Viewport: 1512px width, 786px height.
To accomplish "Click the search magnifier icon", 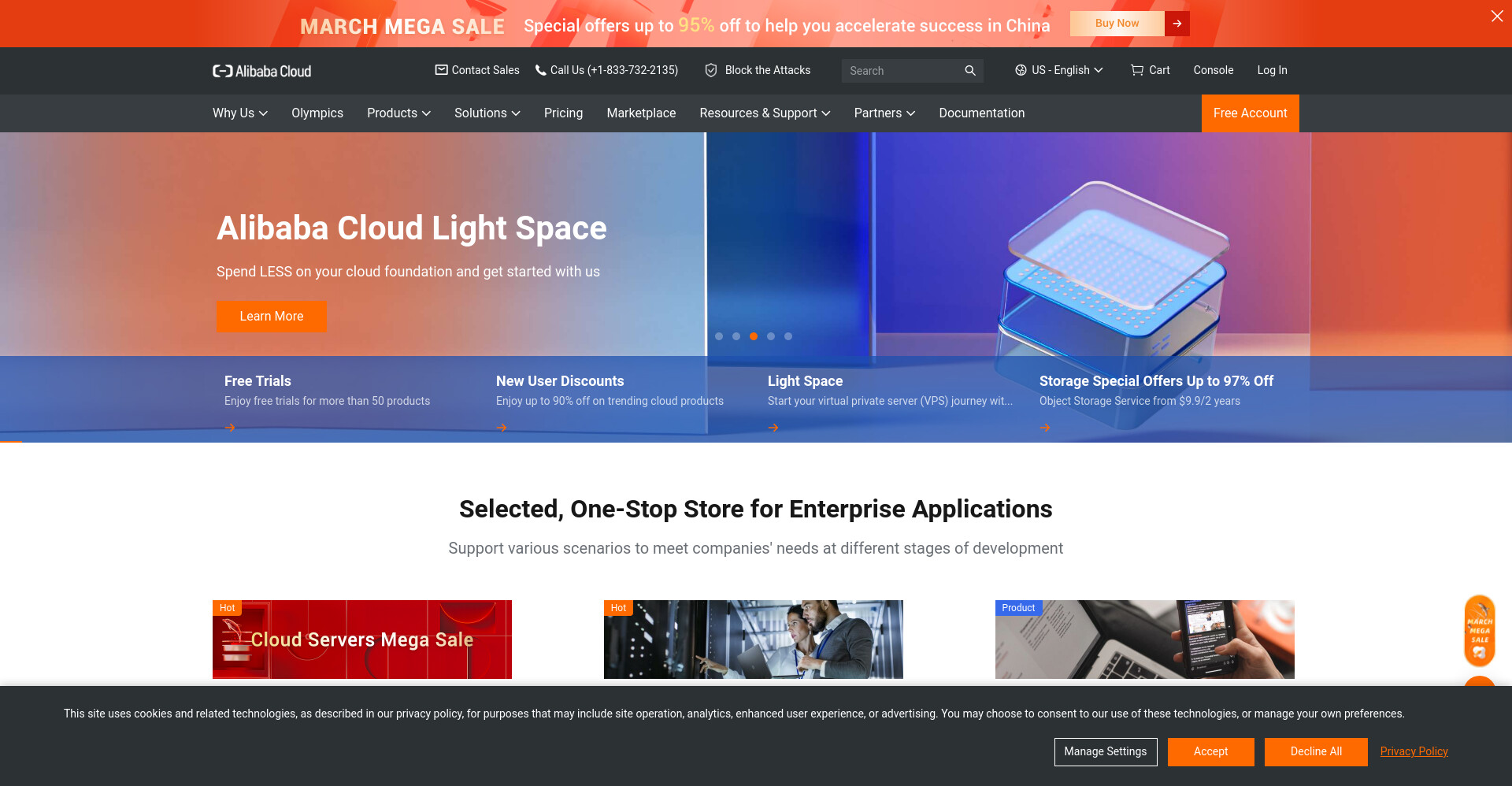I will click(x=970, y=71).
